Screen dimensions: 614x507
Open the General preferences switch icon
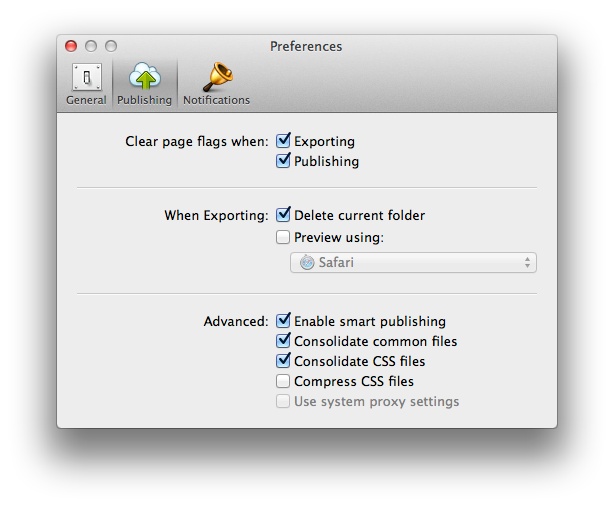tap(87, 77)
